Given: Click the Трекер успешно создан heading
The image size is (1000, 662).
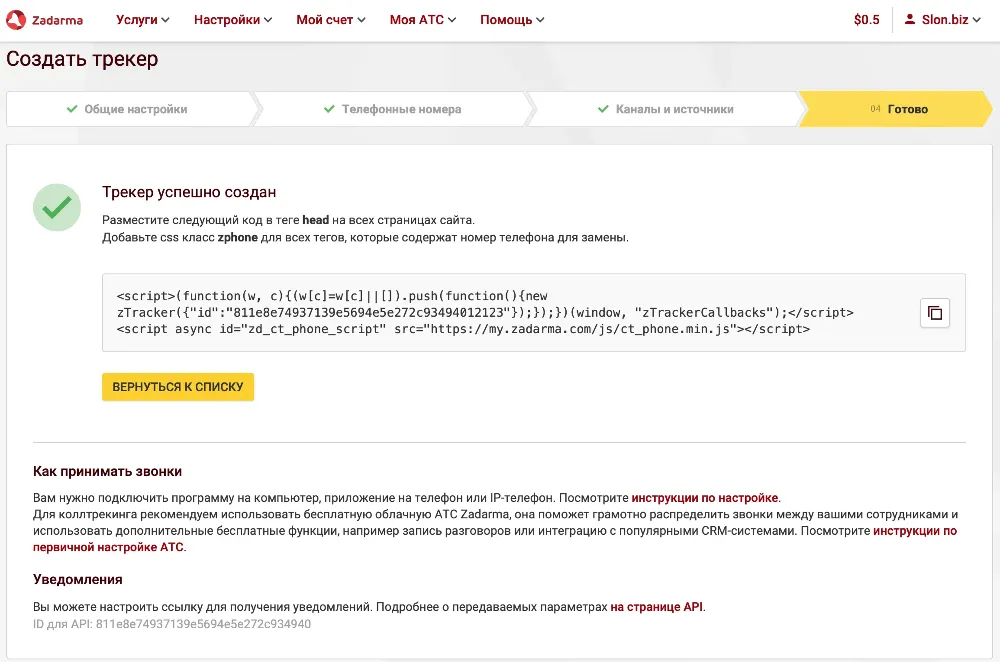Looking at the screenshot, I should tap(189, 192).
